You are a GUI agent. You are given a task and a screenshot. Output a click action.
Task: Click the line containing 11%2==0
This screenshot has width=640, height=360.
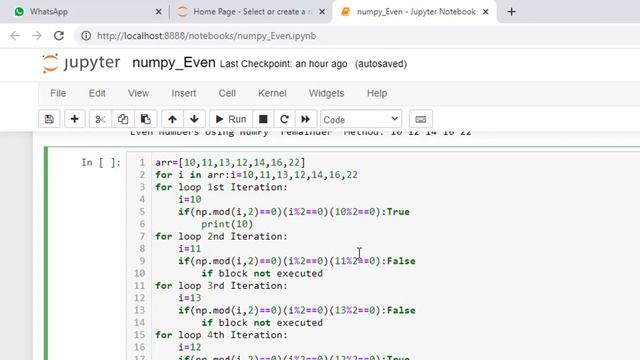coord(297,261)
